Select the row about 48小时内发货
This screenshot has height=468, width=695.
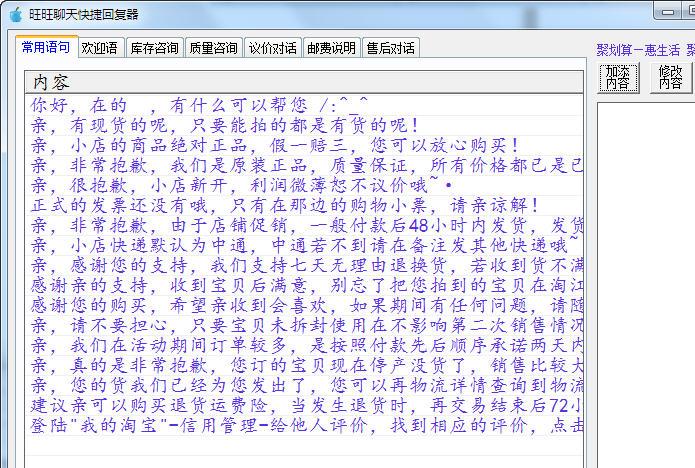click(300, 225)
